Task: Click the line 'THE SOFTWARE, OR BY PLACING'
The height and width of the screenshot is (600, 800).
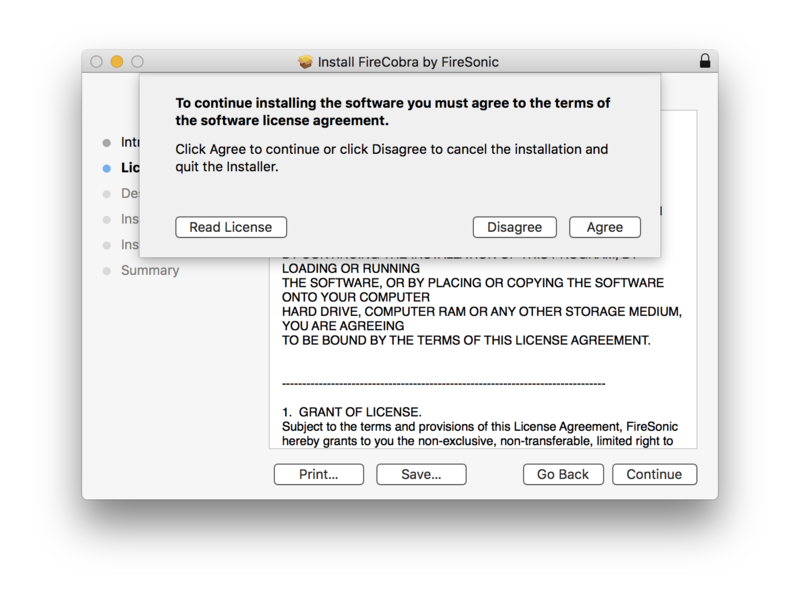Action: [x=473, y=283]
